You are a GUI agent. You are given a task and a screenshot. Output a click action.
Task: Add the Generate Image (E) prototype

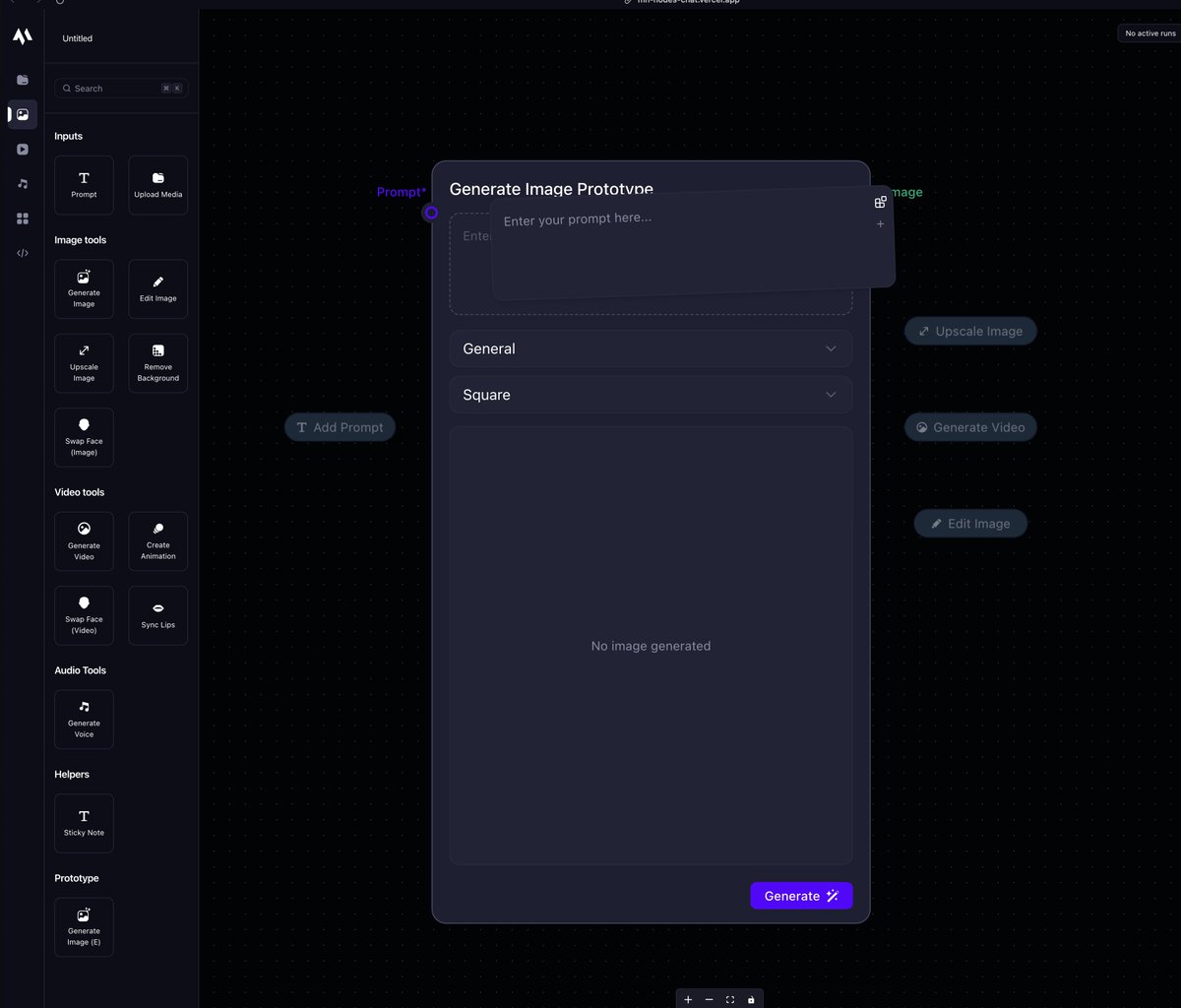(84, 927)
